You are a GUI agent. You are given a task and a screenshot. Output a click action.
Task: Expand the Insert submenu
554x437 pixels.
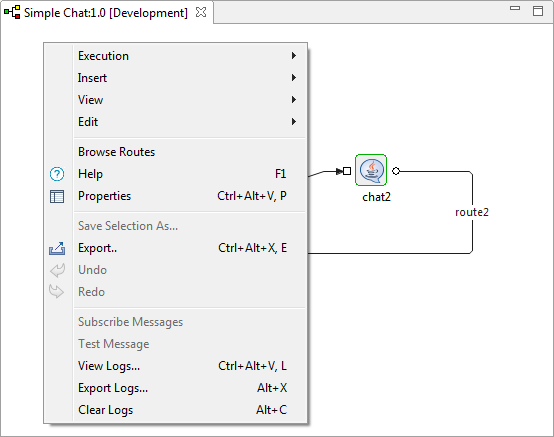(190, 78)
